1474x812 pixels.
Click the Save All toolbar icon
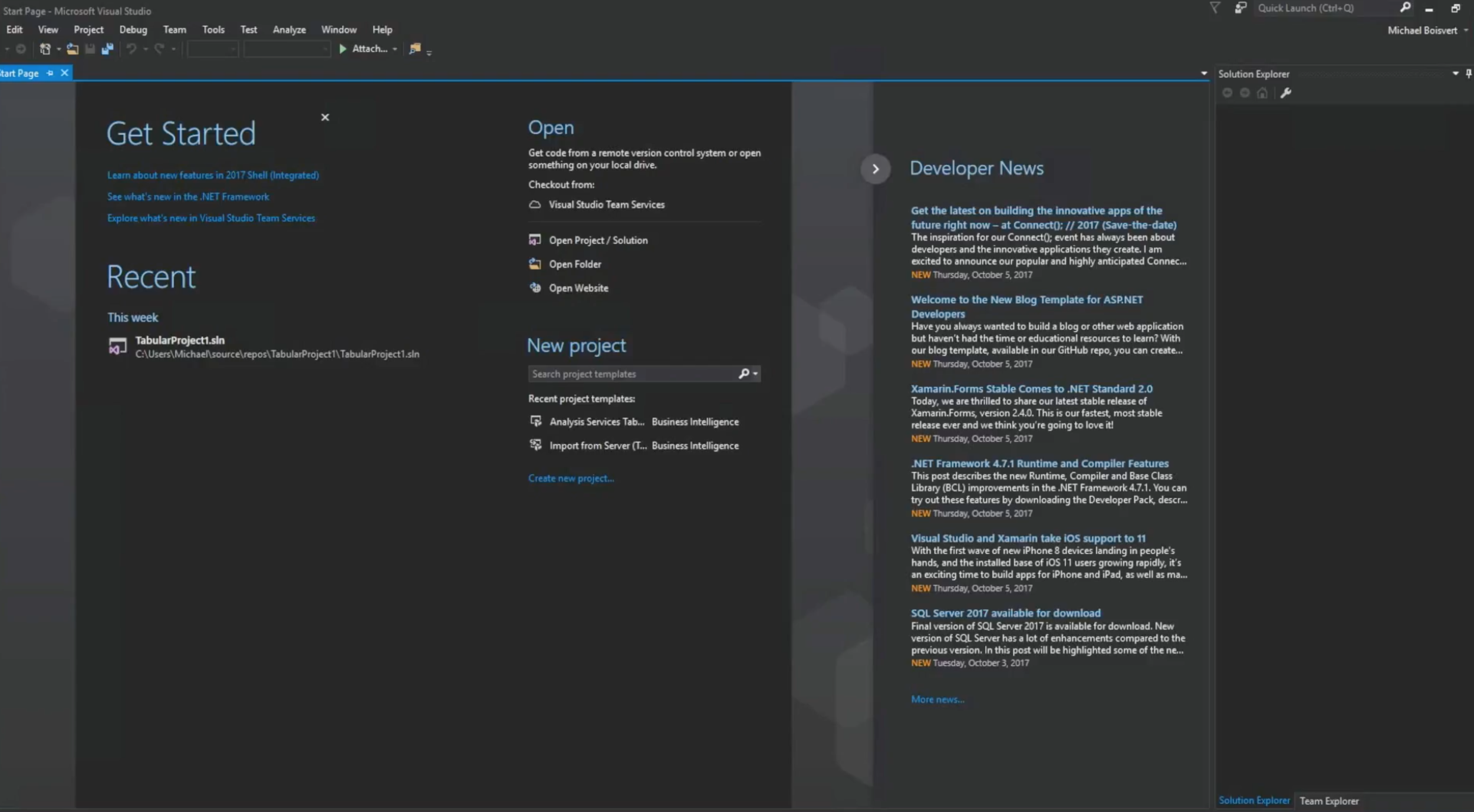107,49
